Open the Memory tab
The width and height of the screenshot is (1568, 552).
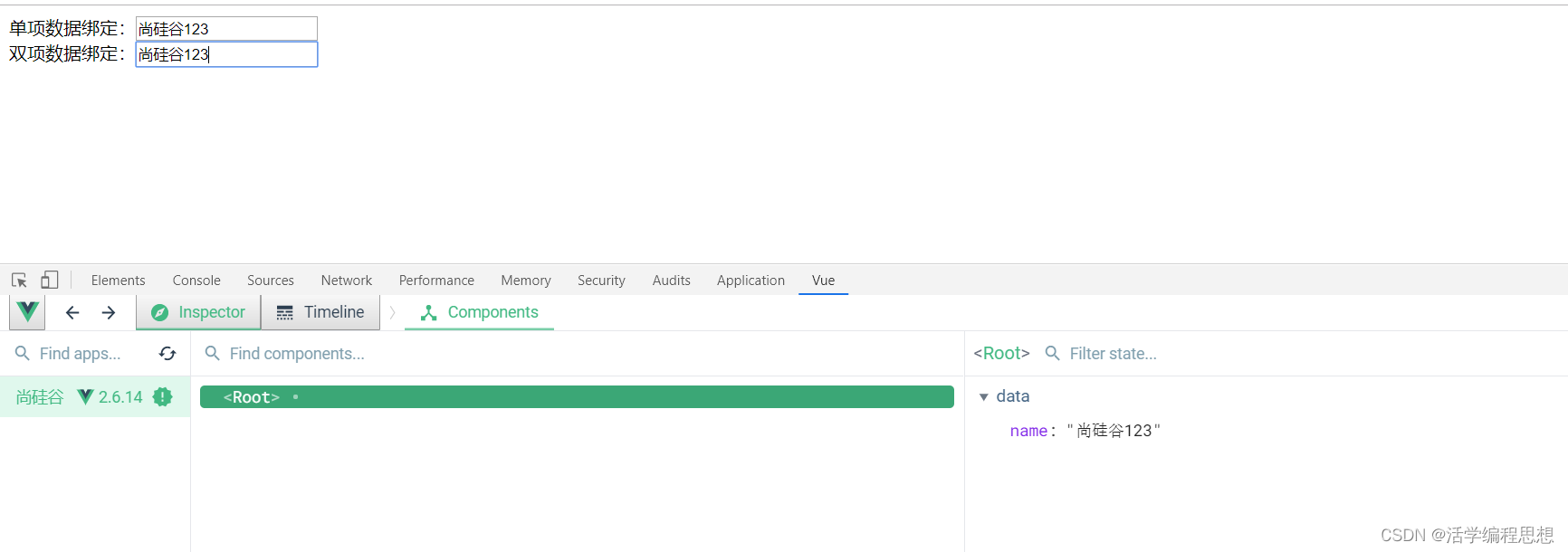click(x=526, y=281)
